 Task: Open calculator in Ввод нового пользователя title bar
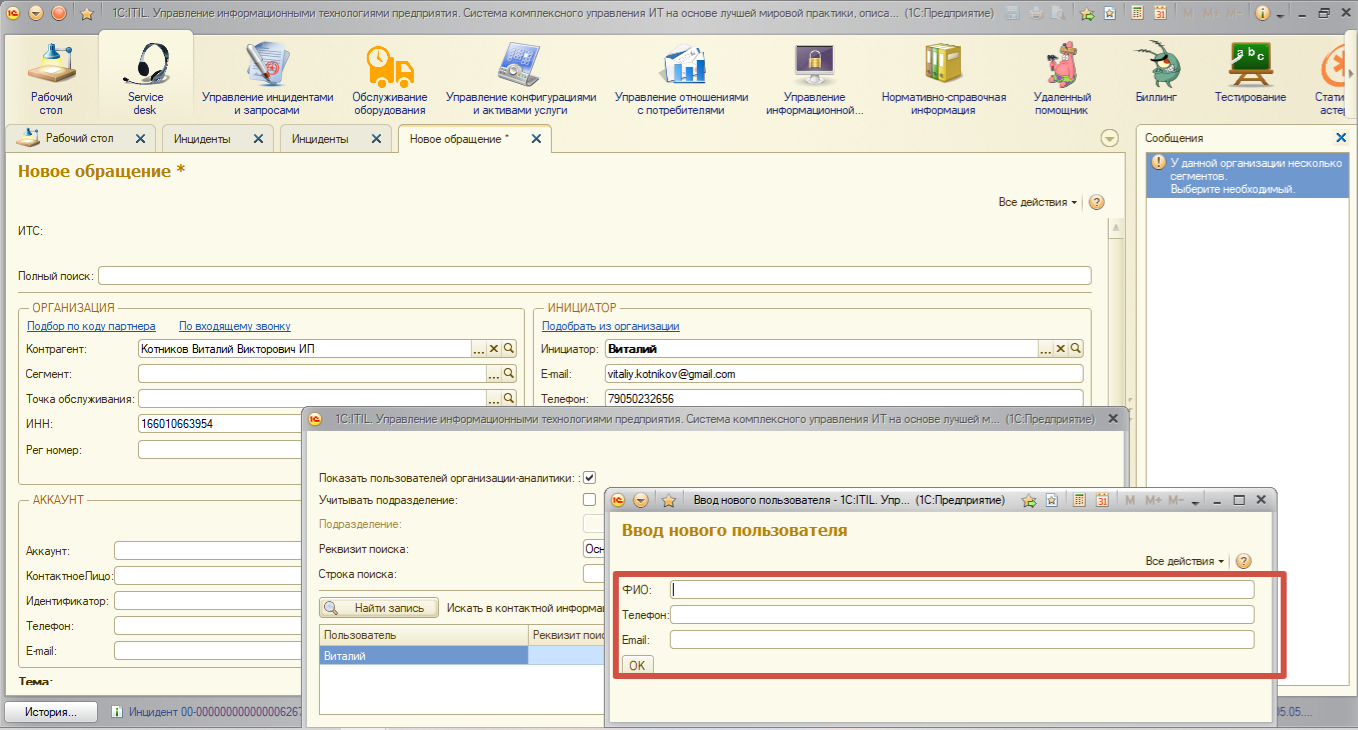(x=1081, y=500)
